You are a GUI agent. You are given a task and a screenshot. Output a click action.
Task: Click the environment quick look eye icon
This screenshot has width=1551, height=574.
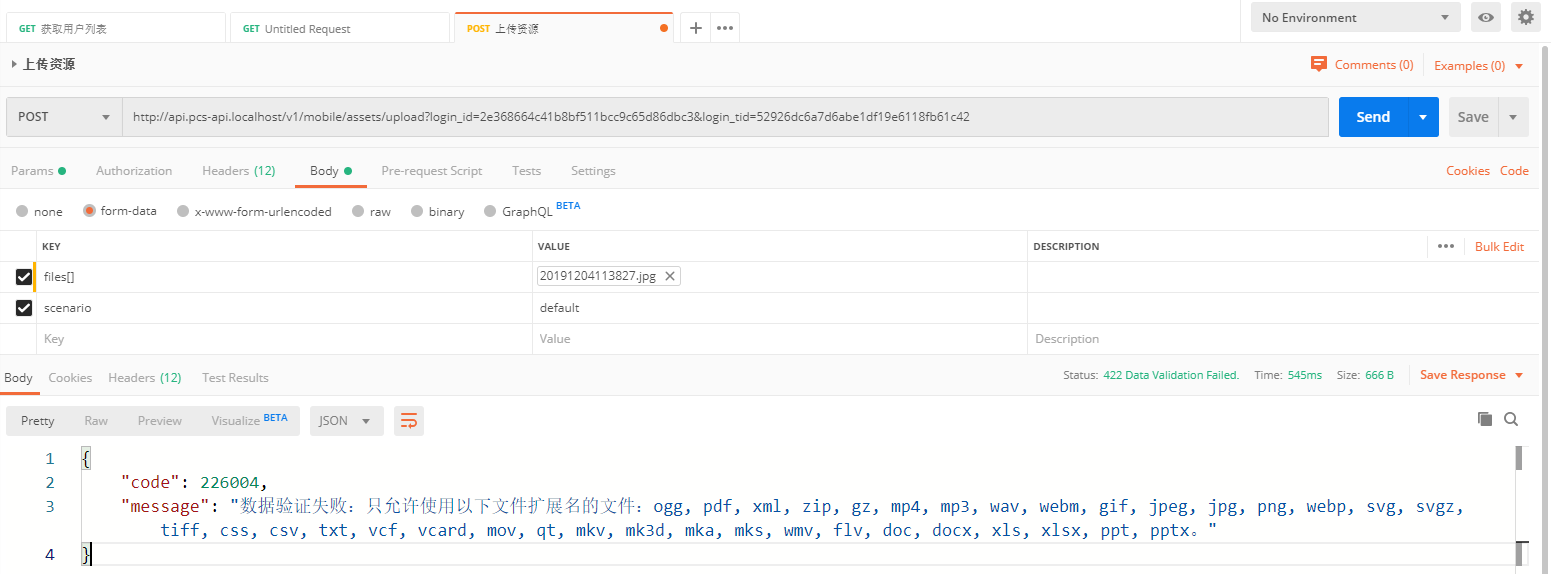[x=1487, y=17]
